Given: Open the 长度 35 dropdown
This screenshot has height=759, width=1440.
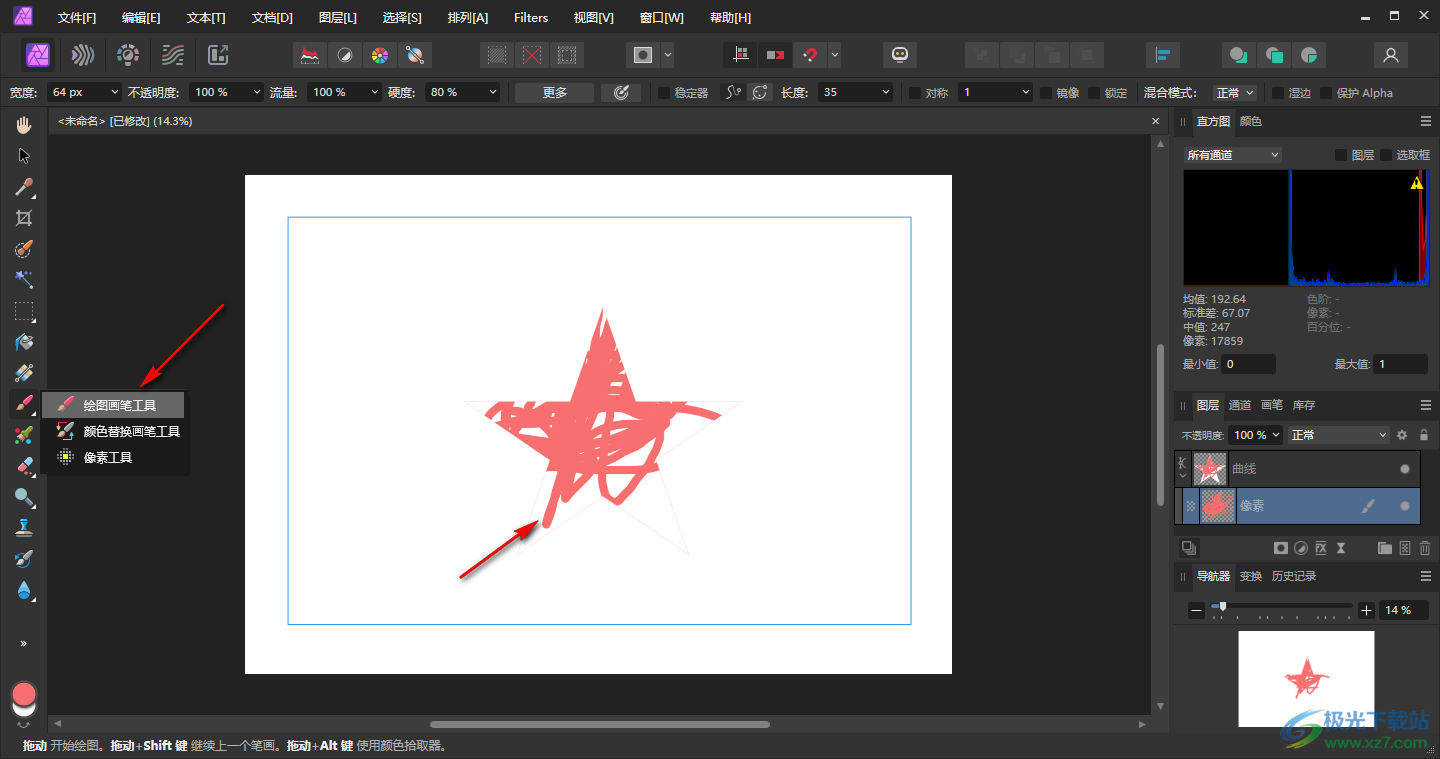Looking at the screenshot, I should [x=855, y=92].
